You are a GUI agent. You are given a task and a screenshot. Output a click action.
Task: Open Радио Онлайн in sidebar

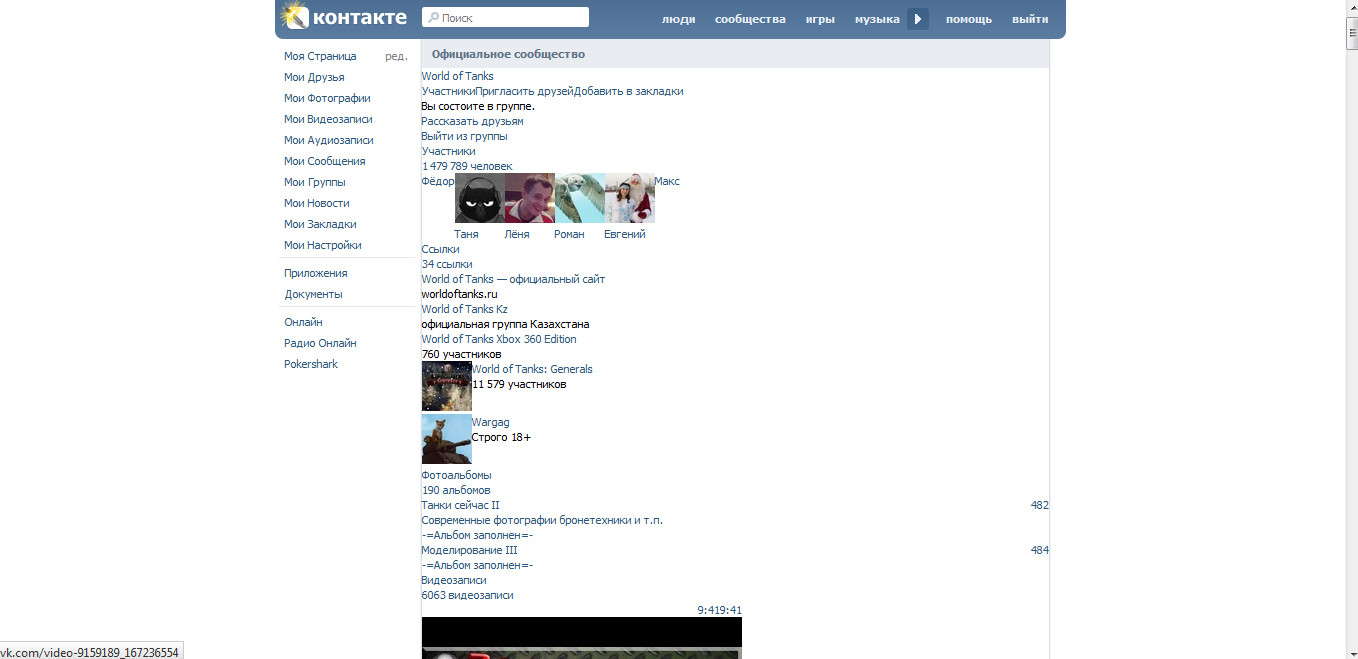tap(320, 343)
